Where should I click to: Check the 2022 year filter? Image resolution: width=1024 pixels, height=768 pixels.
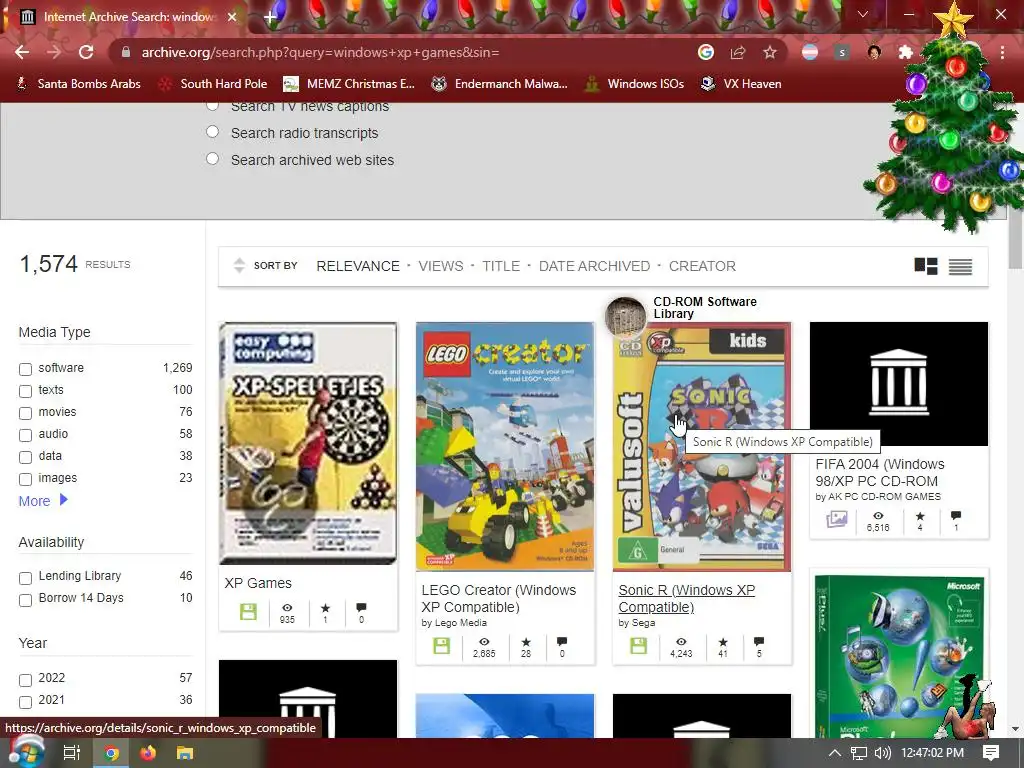(x=25, y=680)
